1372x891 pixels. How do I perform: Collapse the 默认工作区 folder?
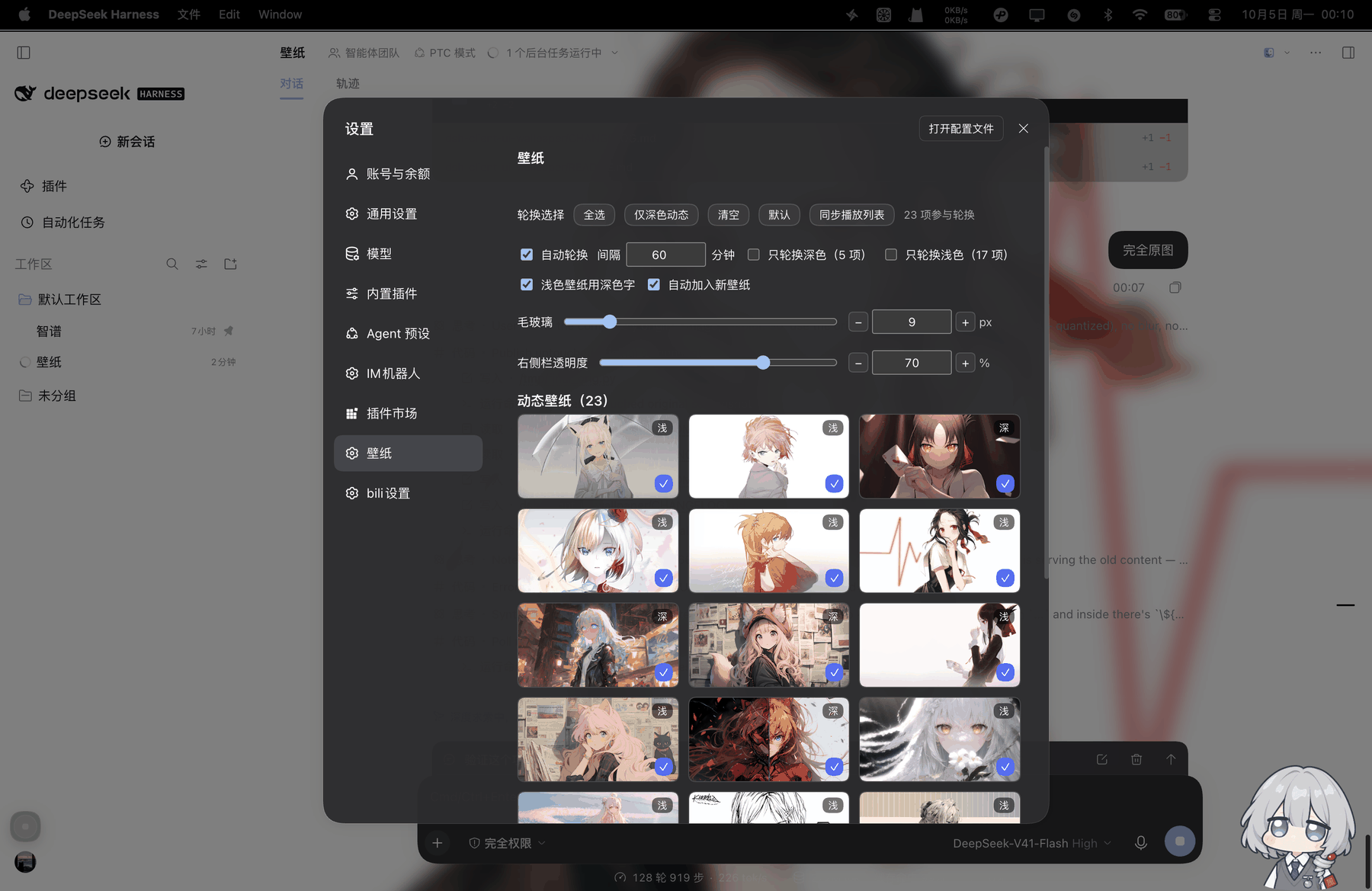[60, 300]
